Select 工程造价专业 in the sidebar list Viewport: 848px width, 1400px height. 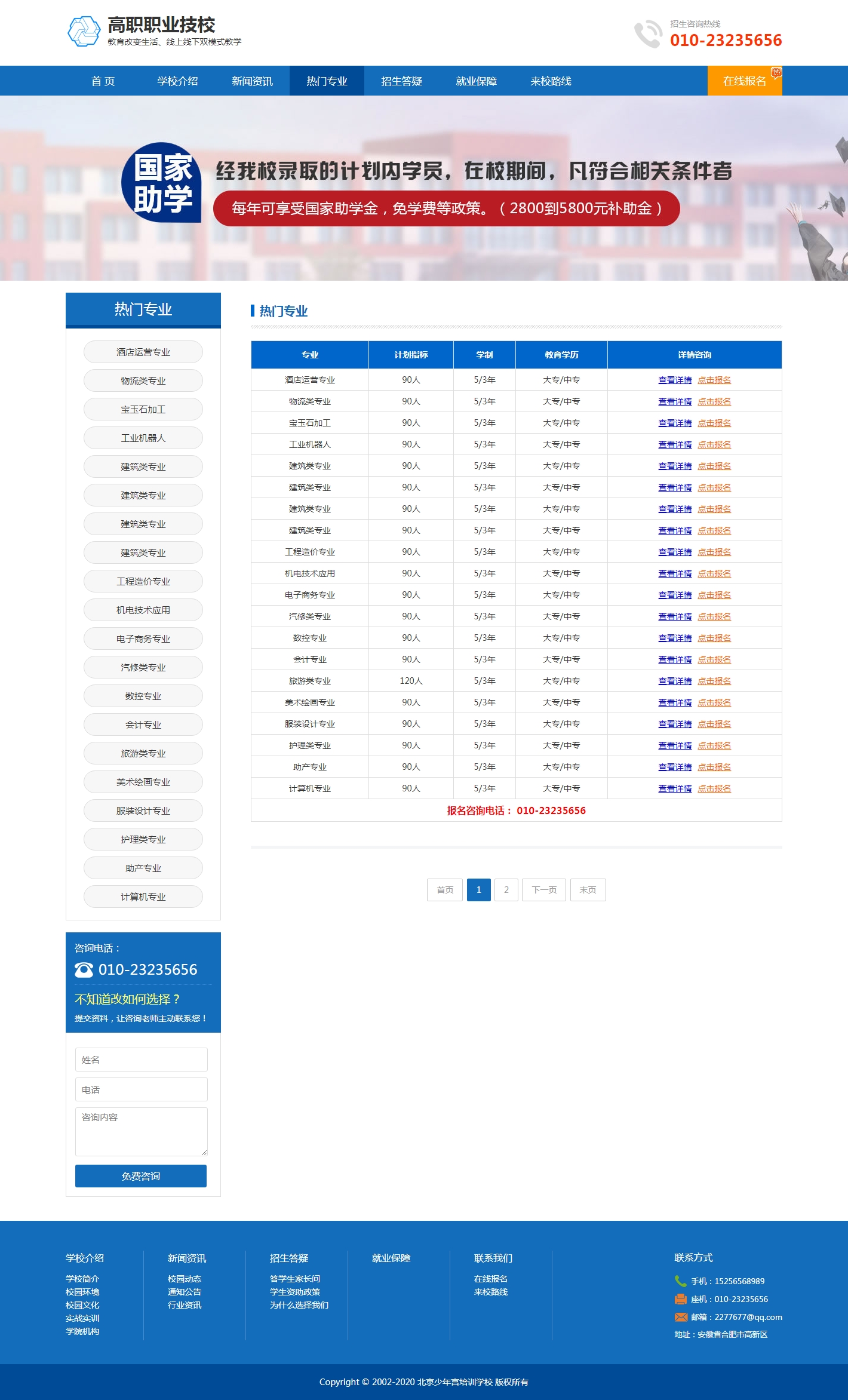[143, 581]
